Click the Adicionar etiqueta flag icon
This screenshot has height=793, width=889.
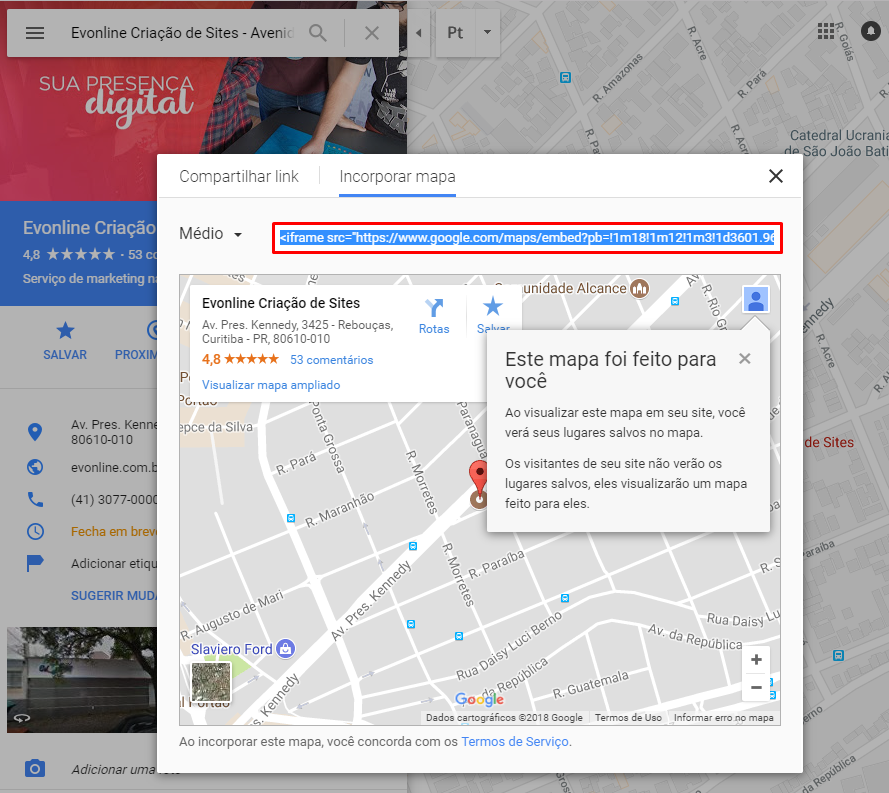(35, 563)
